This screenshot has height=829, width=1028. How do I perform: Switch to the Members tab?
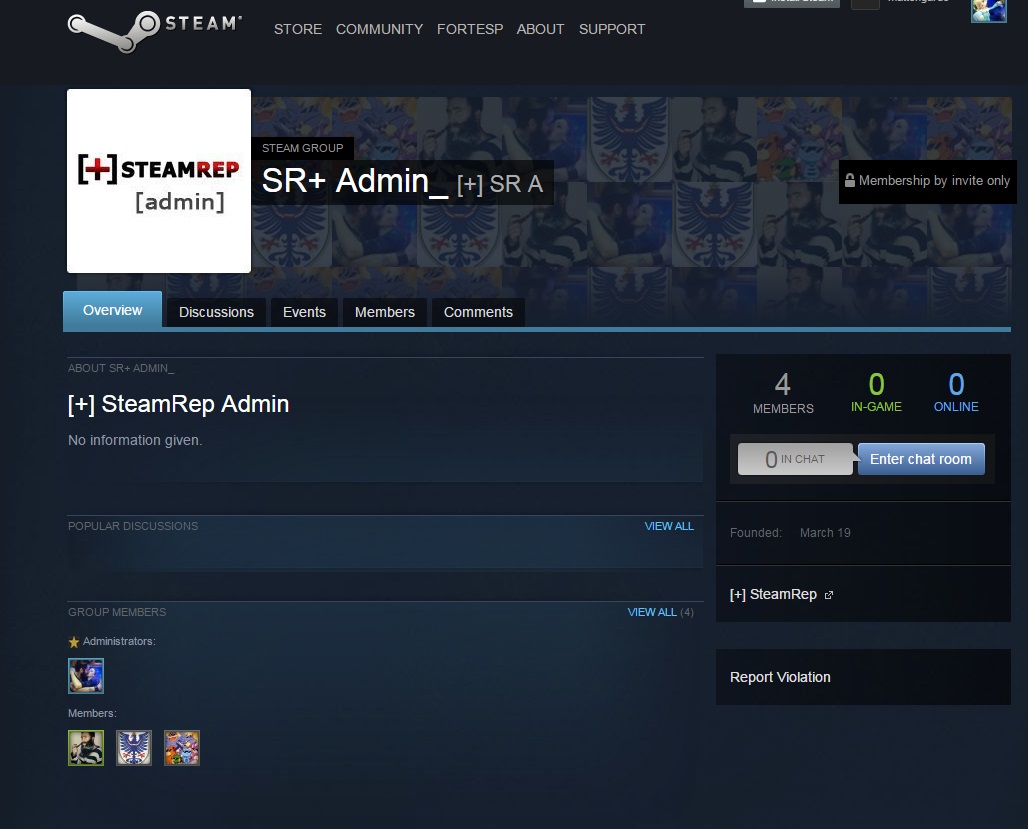(x=385, y=312)
